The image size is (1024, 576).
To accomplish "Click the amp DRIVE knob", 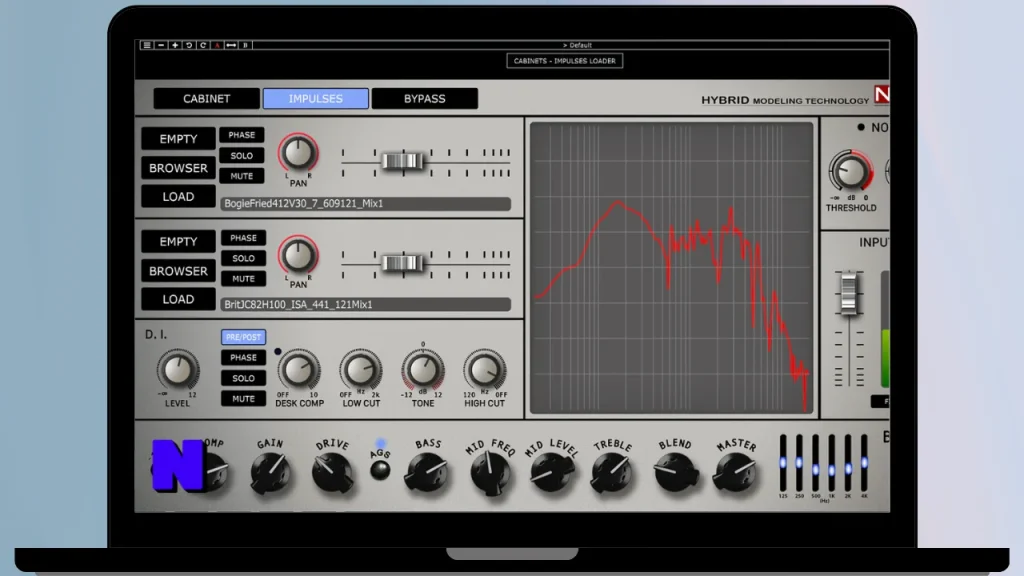I will coord(332,473).
